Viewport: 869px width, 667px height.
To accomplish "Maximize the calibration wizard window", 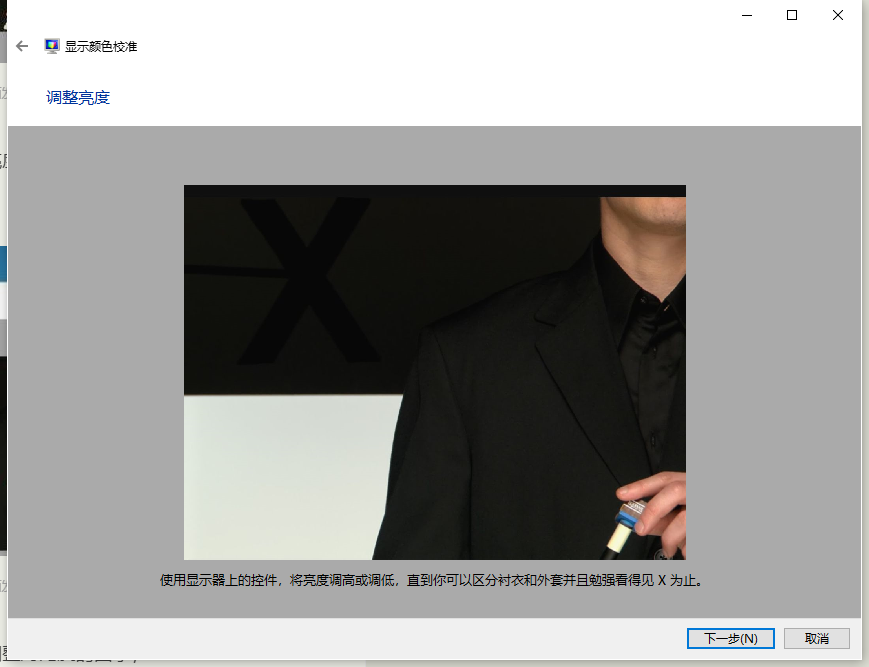I will pos(792,15).
